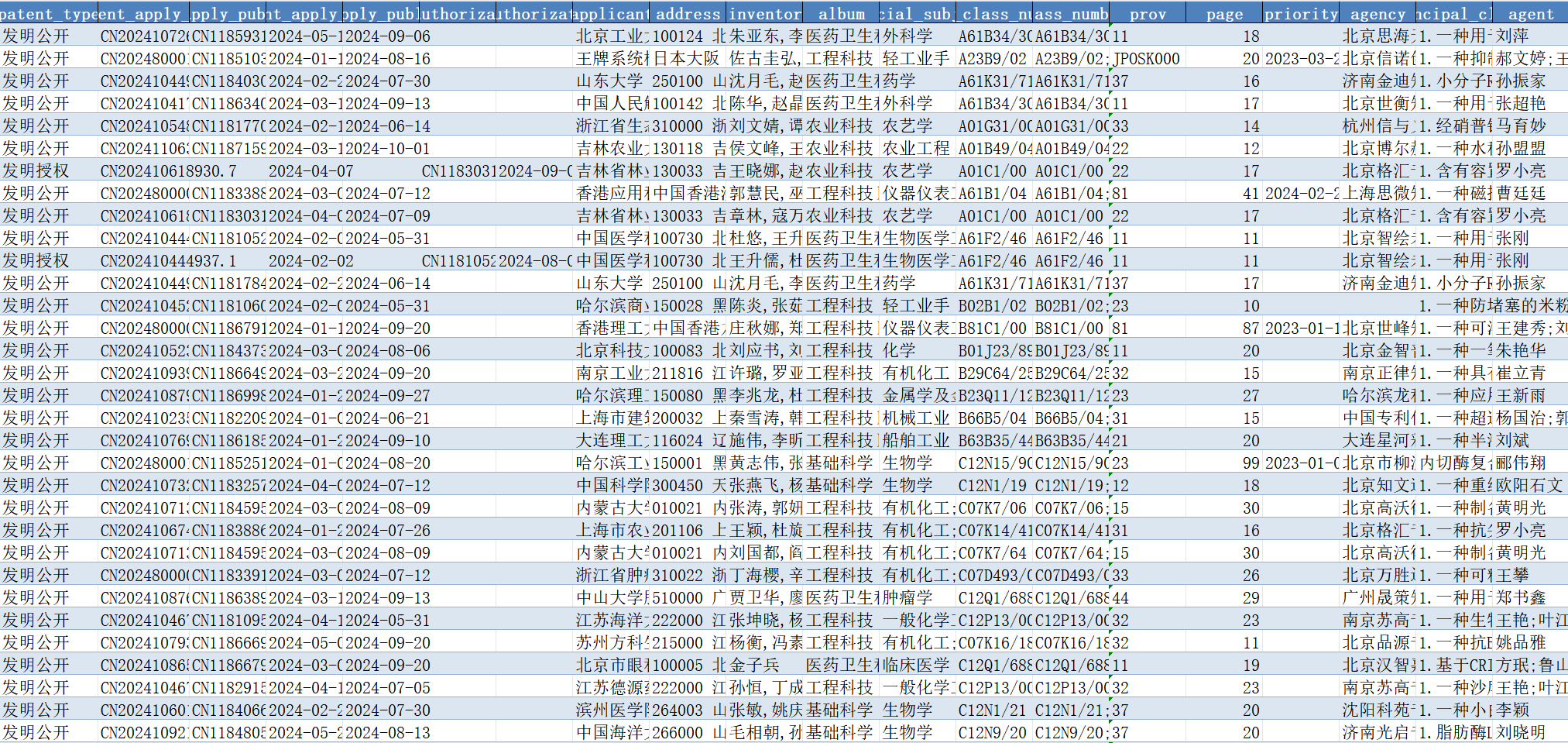1568x743 pixels.
Task: Select the 船舶工业 subject cell
Action: tap(916, 441)
